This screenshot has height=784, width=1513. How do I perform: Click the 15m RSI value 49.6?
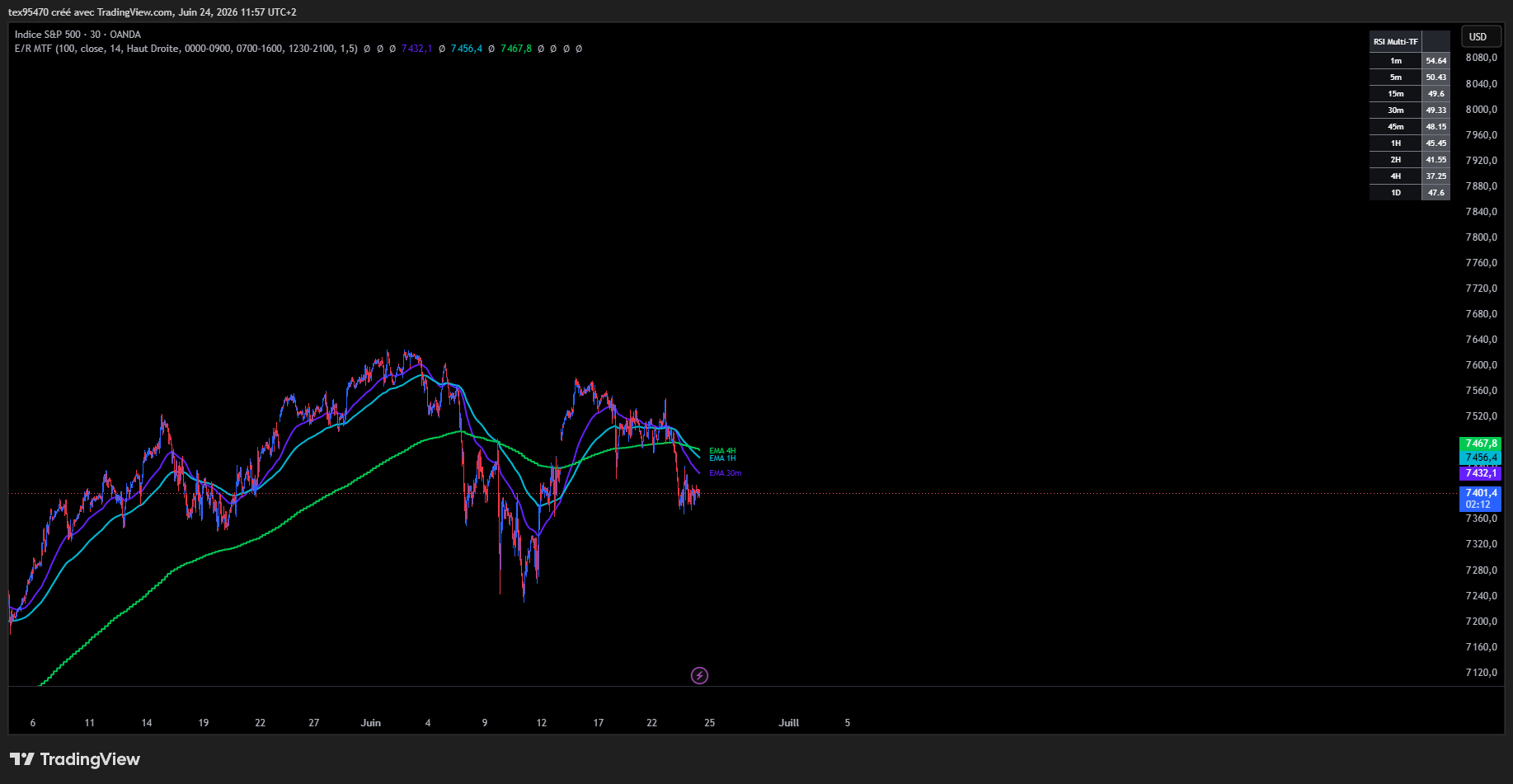pyautogui.click(x=1436, y=94)
